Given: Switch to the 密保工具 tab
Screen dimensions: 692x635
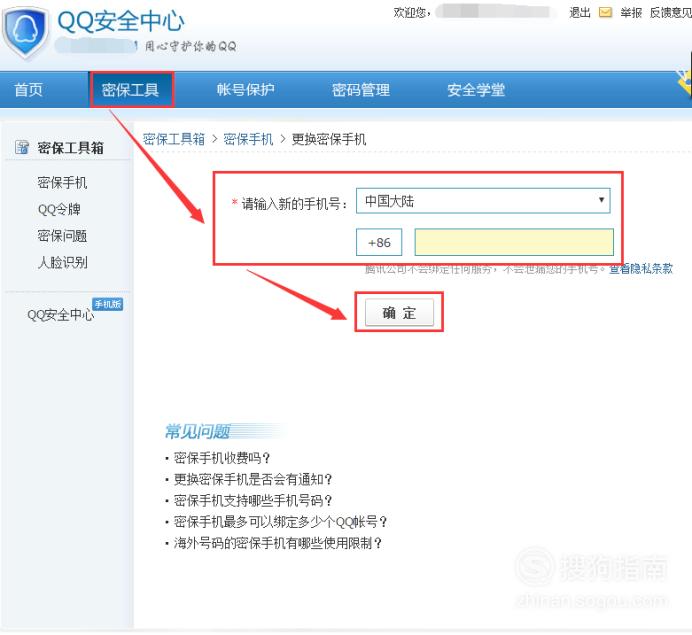Looking at the screenshot, I should coord(131,90).
